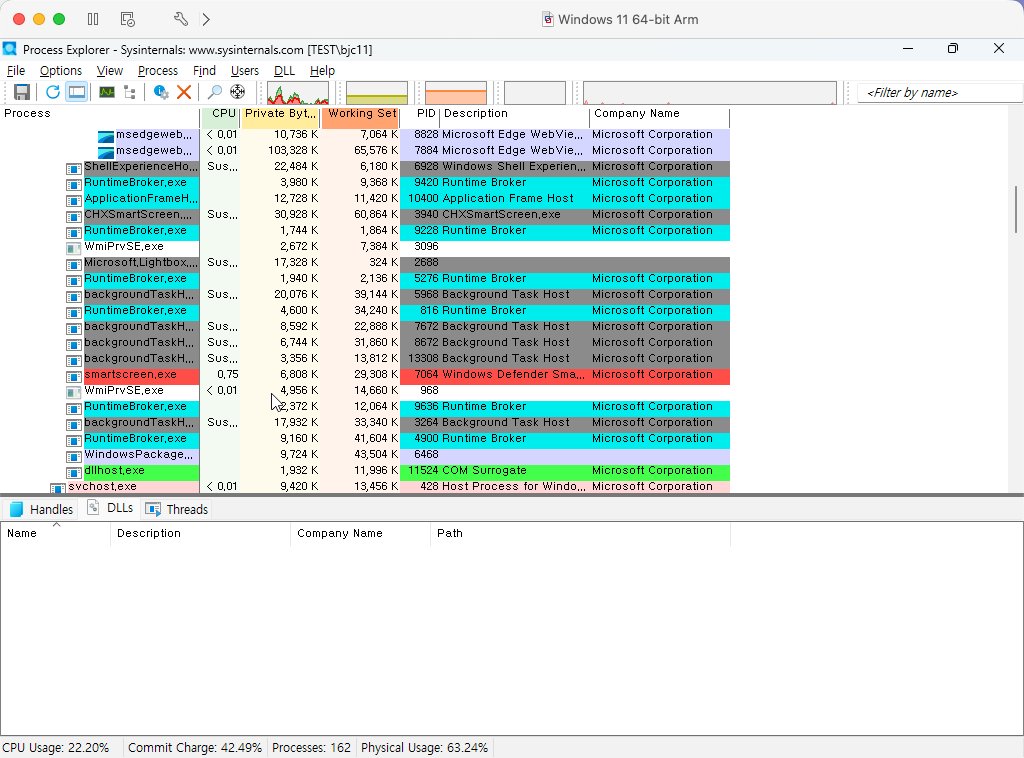The image size is (1024, 758).
Task: Pause the virtual machine
Action: [93, 19]
